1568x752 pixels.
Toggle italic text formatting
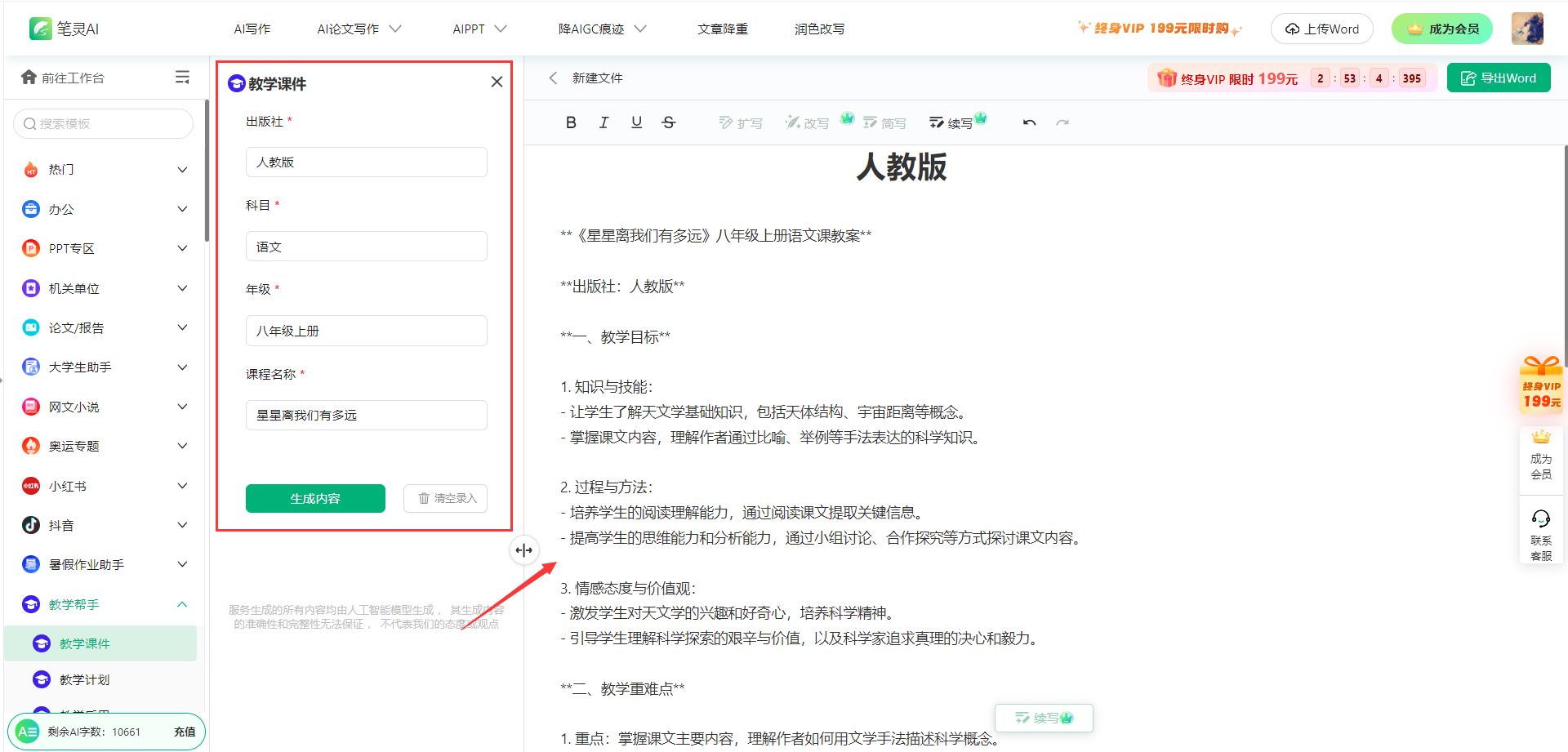604,122
